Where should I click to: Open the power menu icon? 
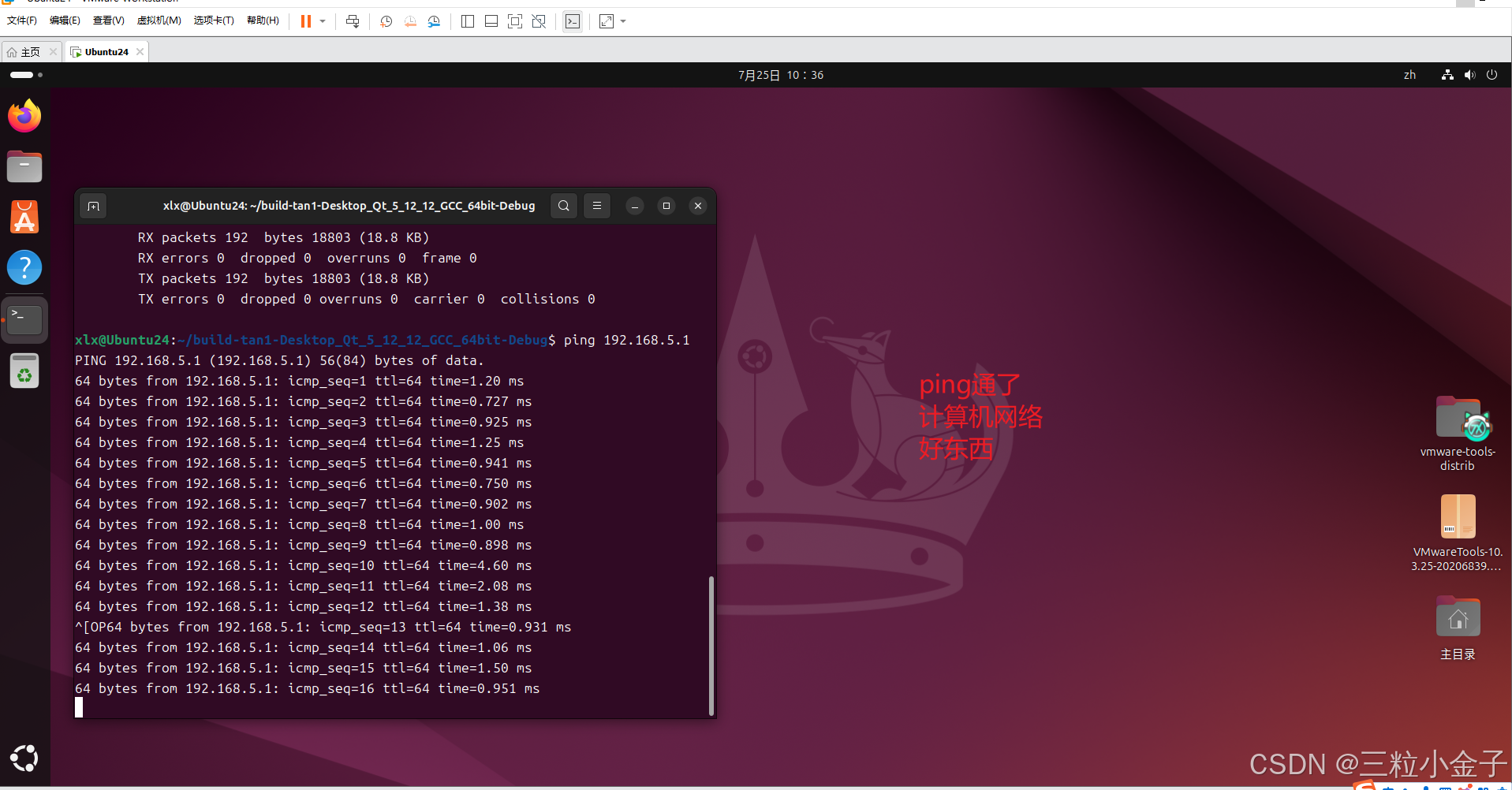[1491, 75]
